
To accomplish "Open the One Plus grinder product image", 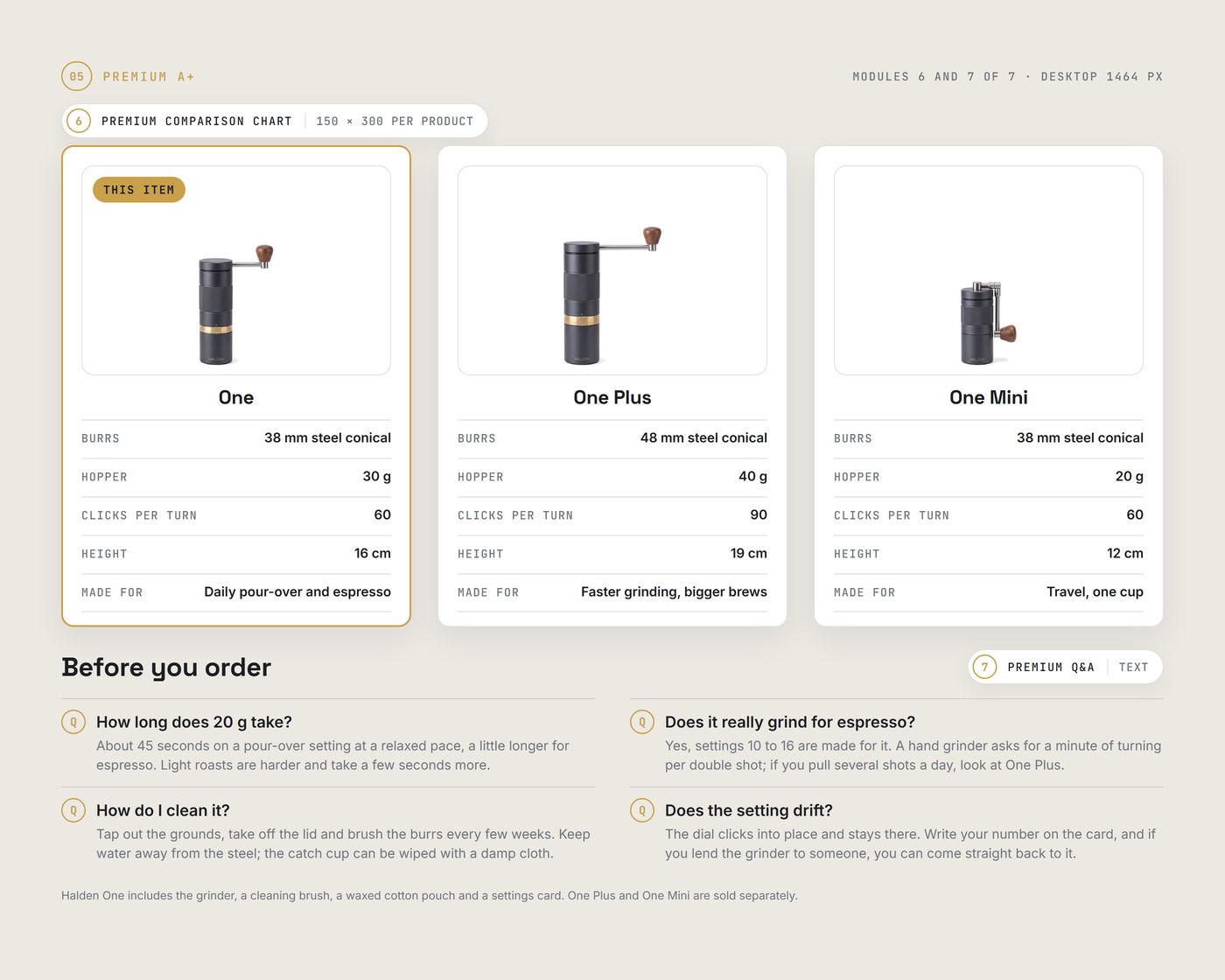I will 612,270.
